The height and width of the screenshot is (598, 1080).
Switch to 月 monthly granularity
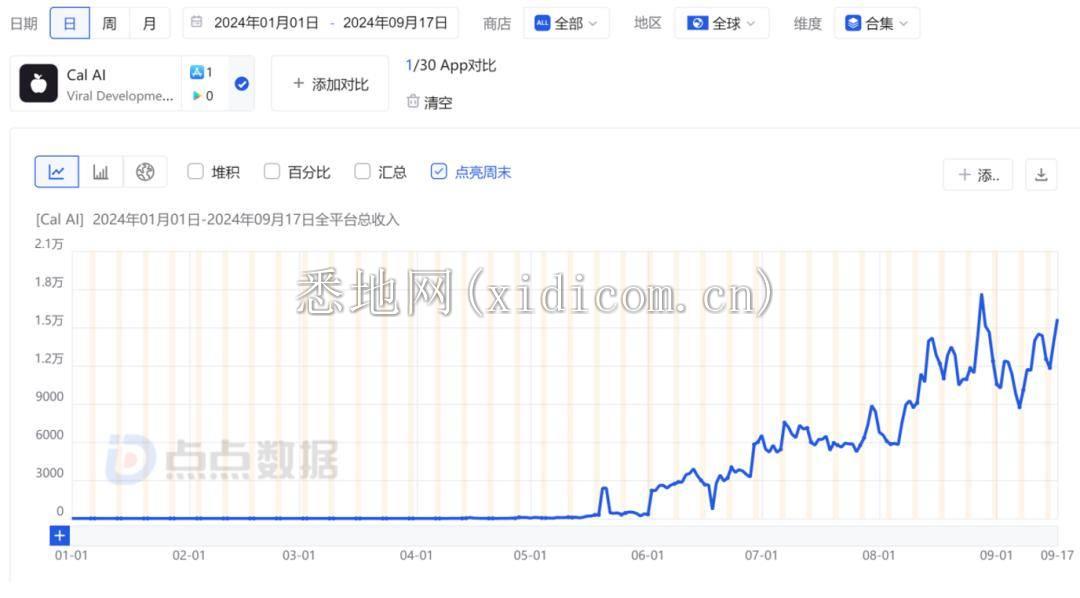(x=149, y=23)
